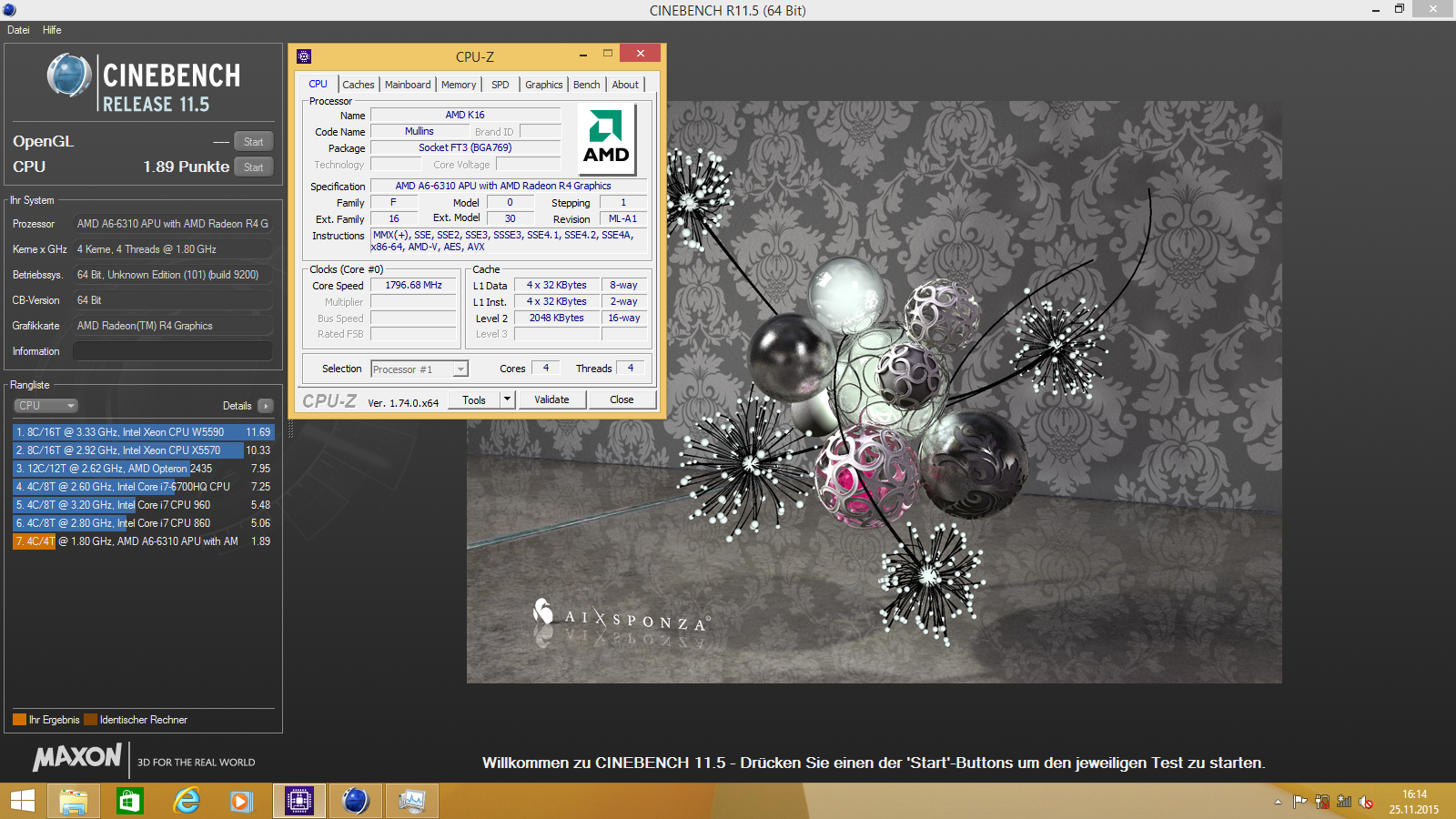Select the CPU tab in CPU-Z

[318, 84]
